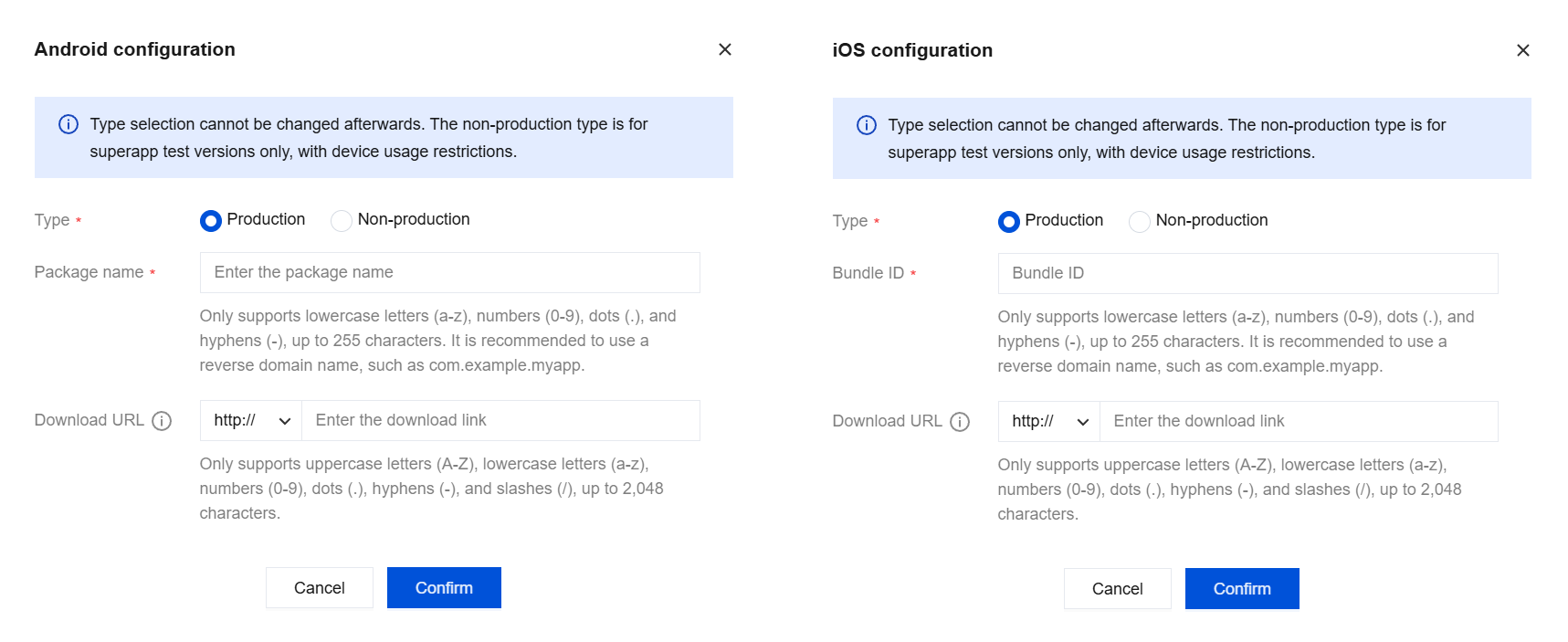Open iOS http:// protocol dropdown
1568x642 pixels.
coord(1049,422)
